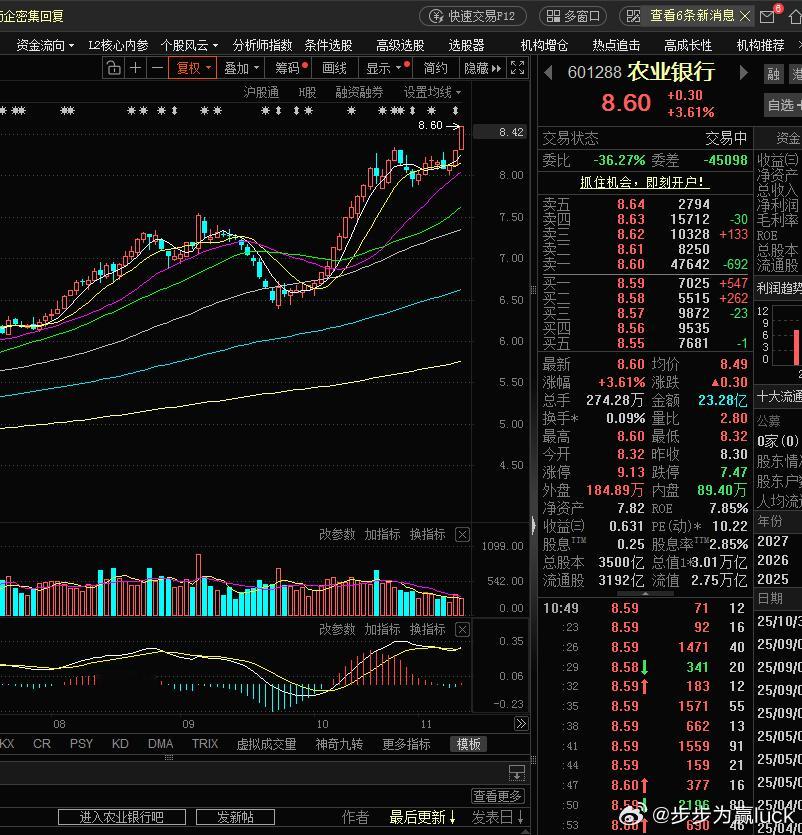Open 高成长性 menu item
The width and height of the screenshot is (802, 835).
[688, 45]
